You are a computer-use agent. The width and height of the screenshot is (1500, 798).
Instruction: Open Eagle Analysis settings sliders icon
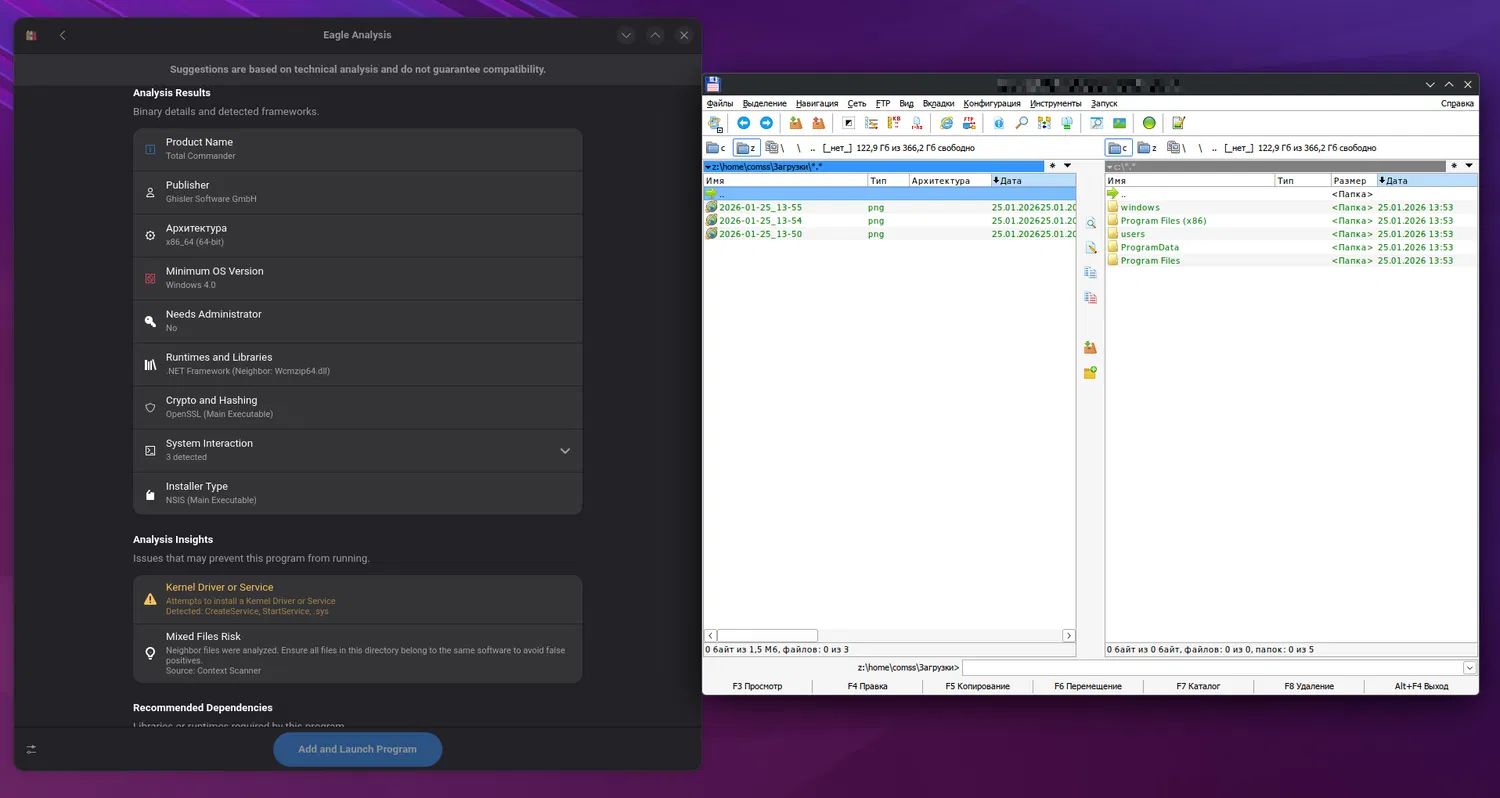[32, 749]
